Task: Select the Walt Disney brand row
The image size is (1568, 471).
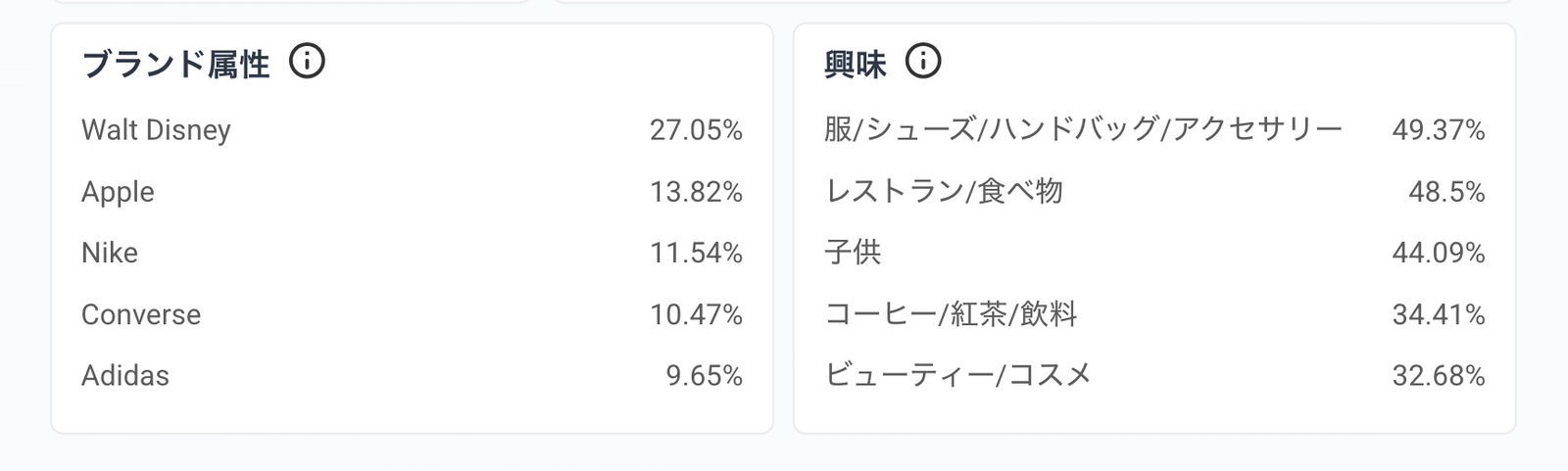Action: [156, 130]
